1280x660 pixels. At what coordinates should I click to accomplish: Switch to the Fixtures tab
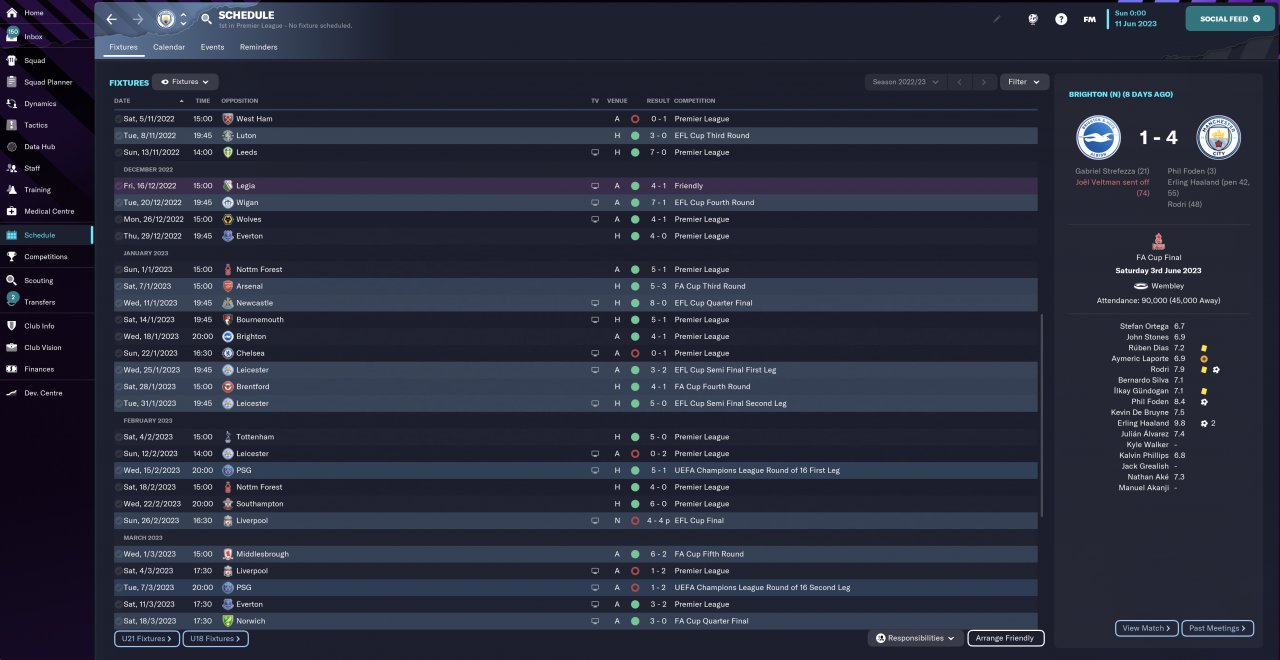coord(123,47)
